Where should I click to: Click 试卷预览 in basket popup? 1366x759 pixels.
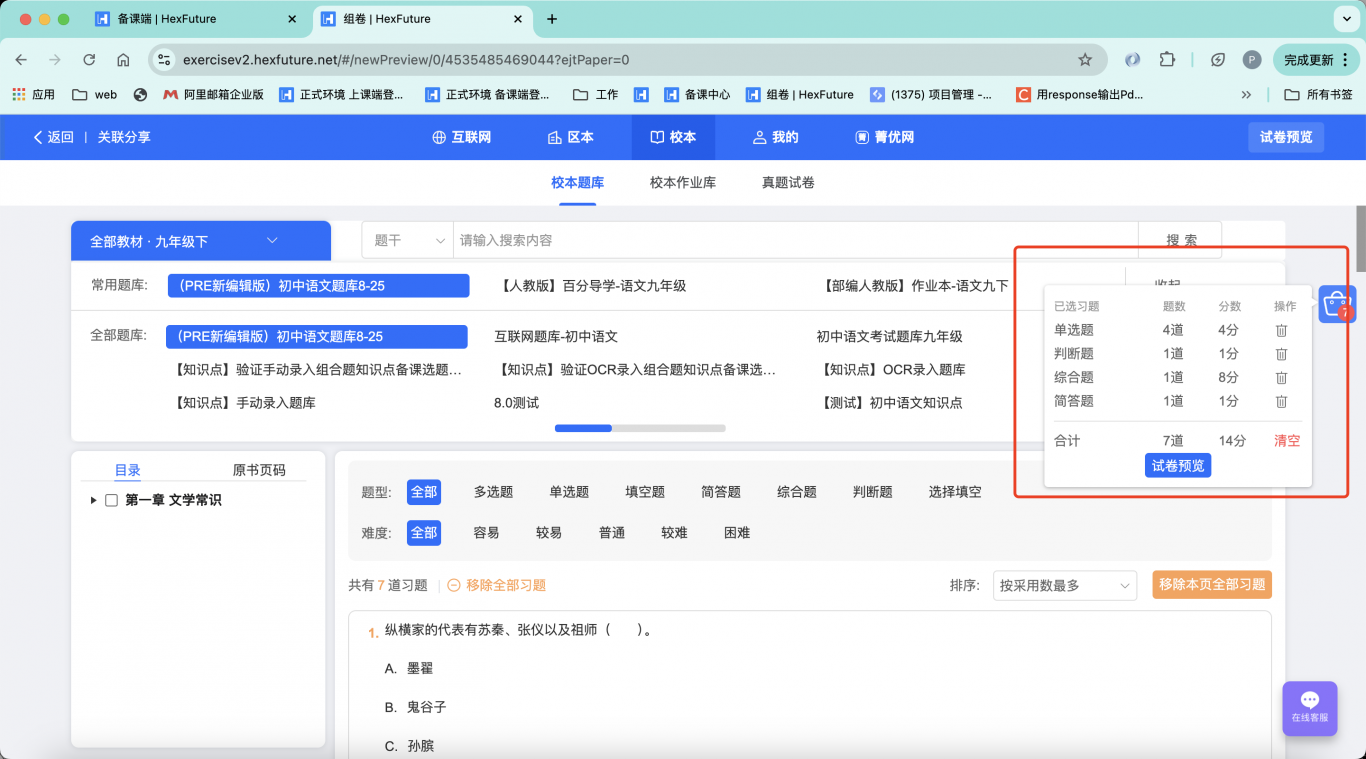point(1178,466)
